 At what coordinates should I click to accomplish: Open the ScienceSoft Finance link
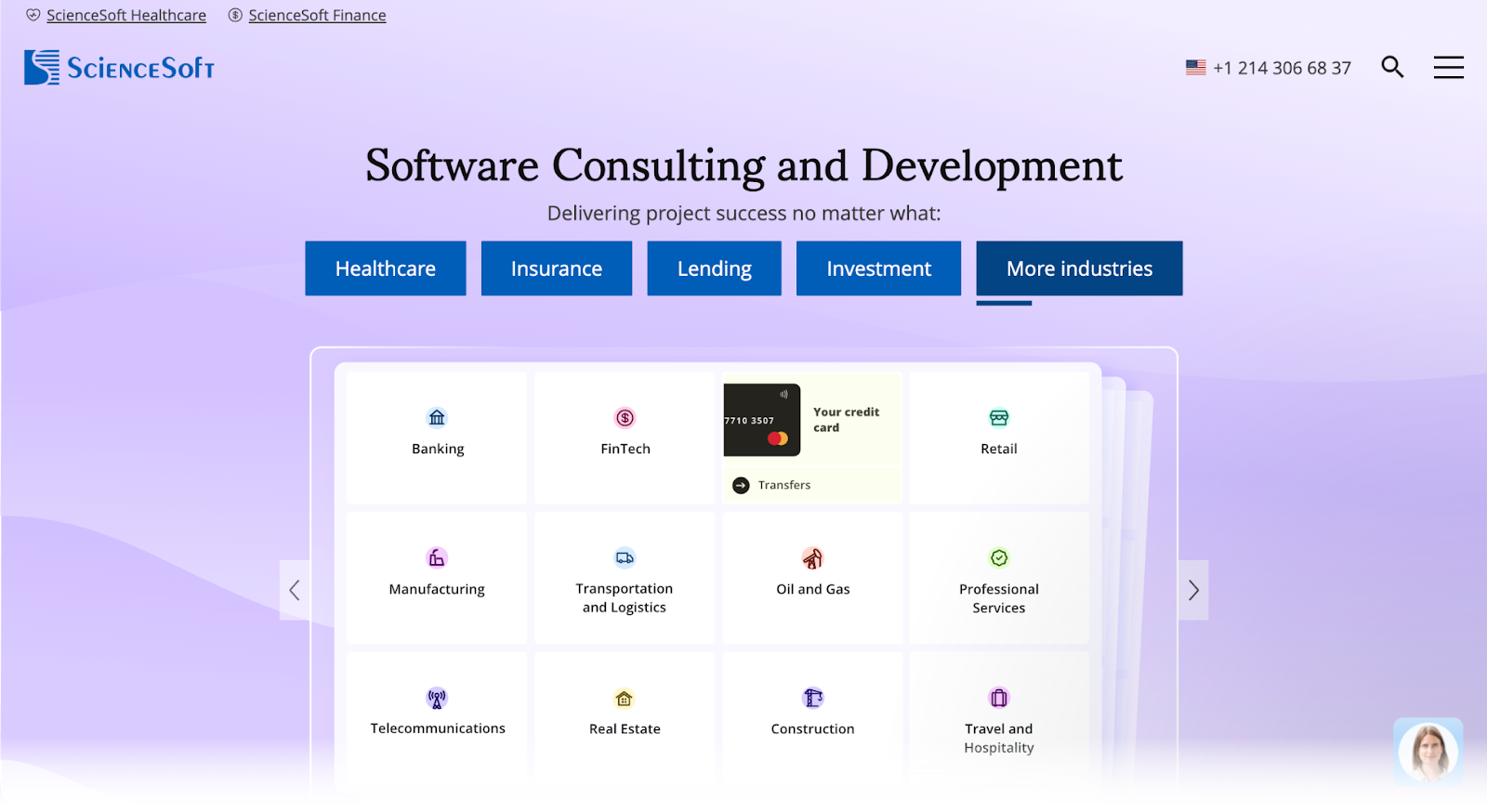[317, 15]
